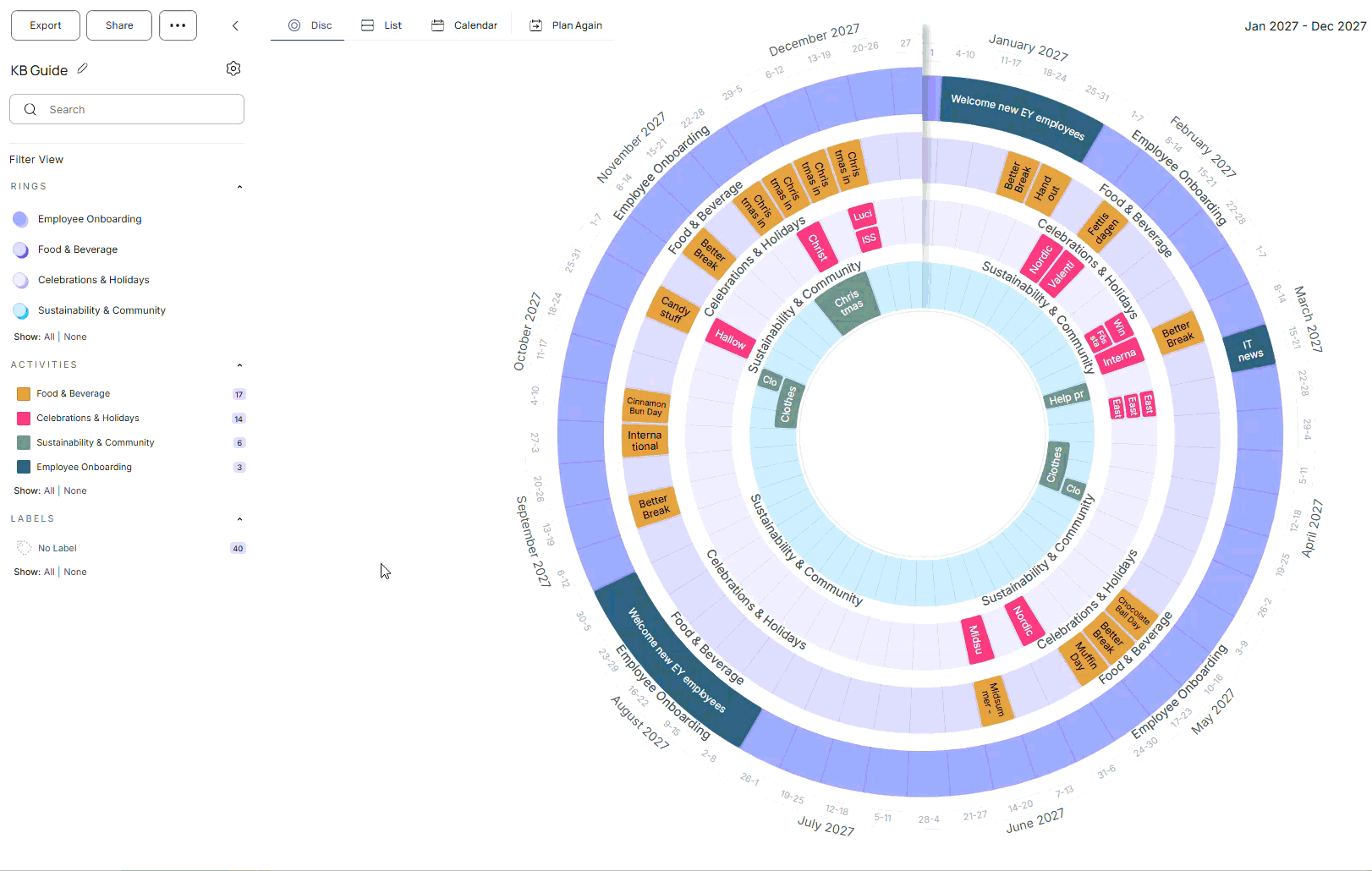
Task: Toggle the Celebrations & Holidays ring
Action: tap(21, 280)
